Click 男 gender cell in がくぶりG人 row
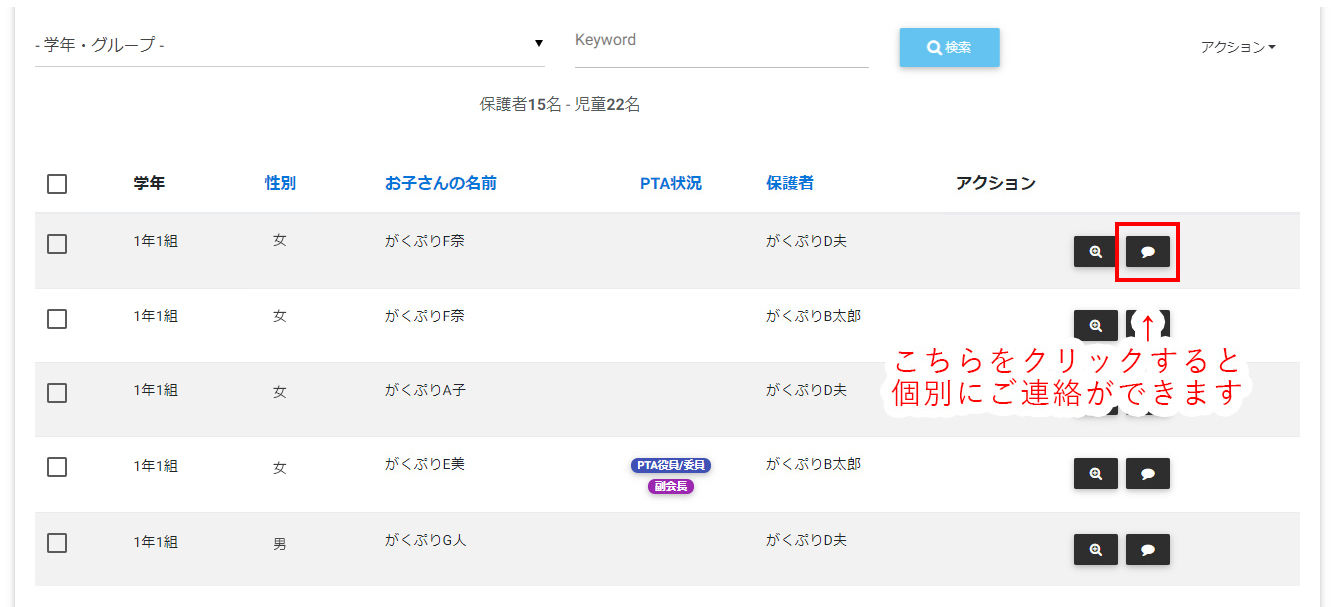 (280, 545)
